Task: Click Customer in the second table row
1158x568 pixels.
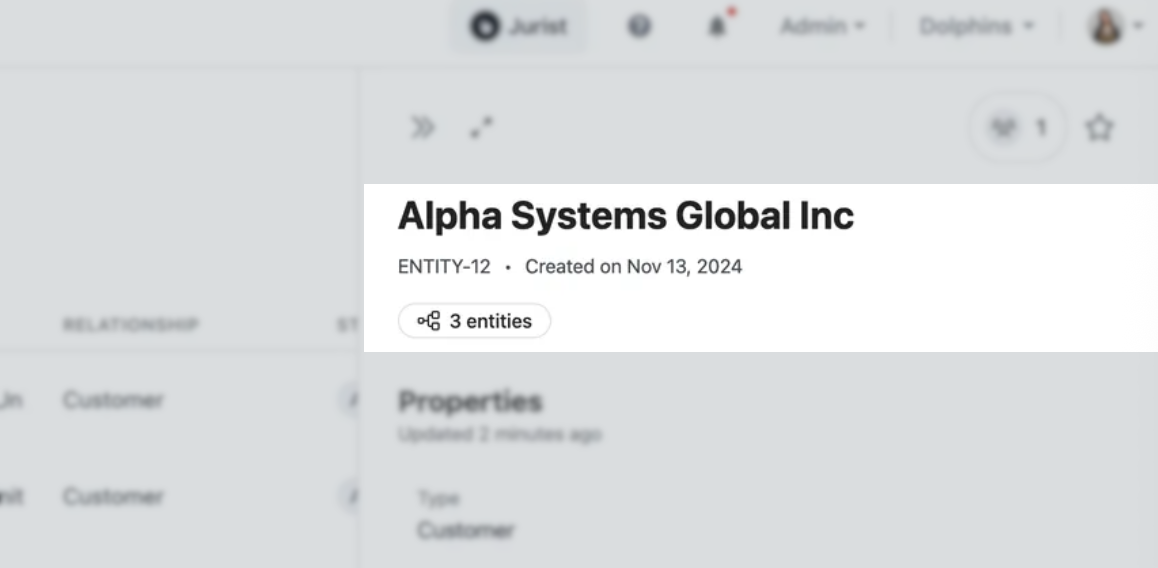Action: (113, 497)
